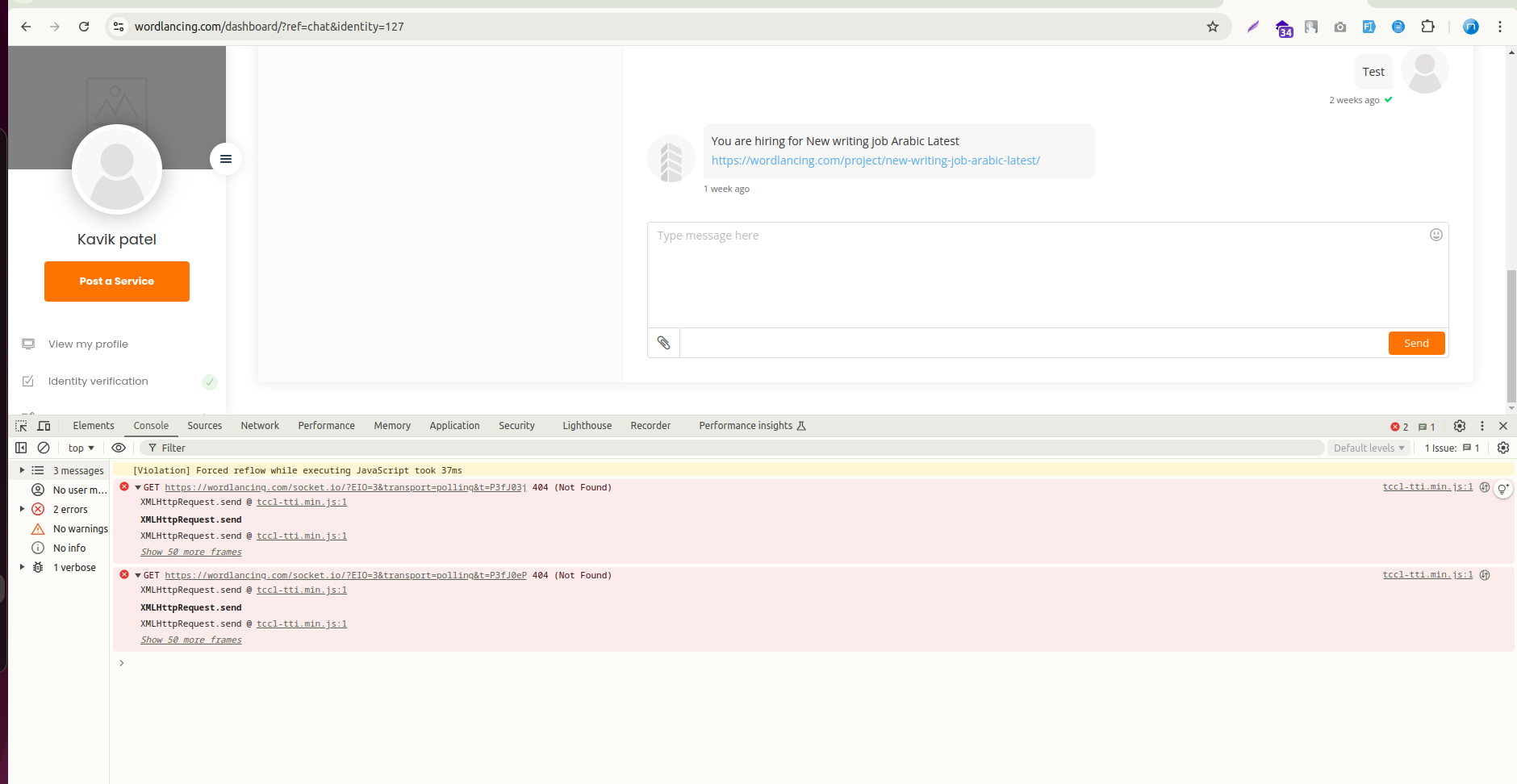Click the hamburger menu button beside avatar
Image resolution: width=1517 pixels, height=784 pixels.
pos(226,159)
